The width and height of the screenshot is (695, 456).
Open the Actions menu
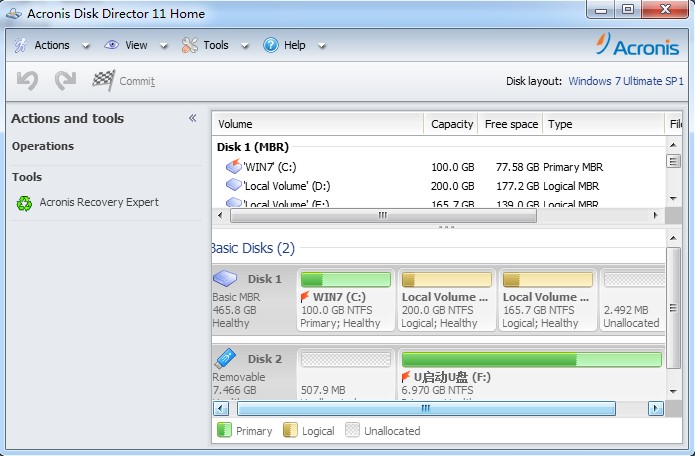tap(52, 45)
